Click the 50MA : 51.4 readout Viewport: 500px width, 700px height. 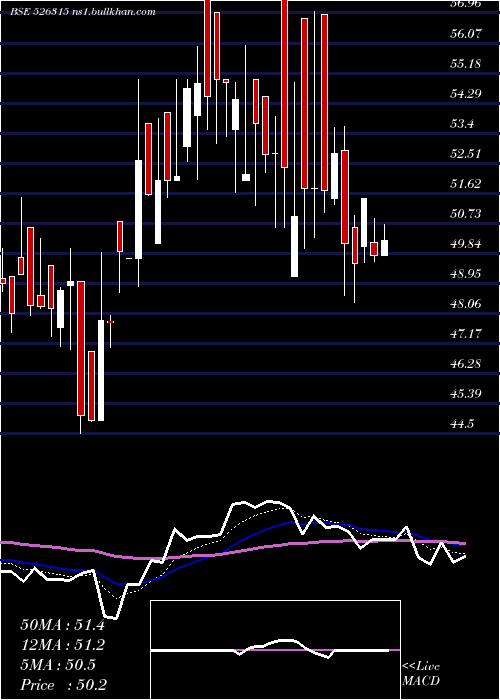click(x=62, y=625)
